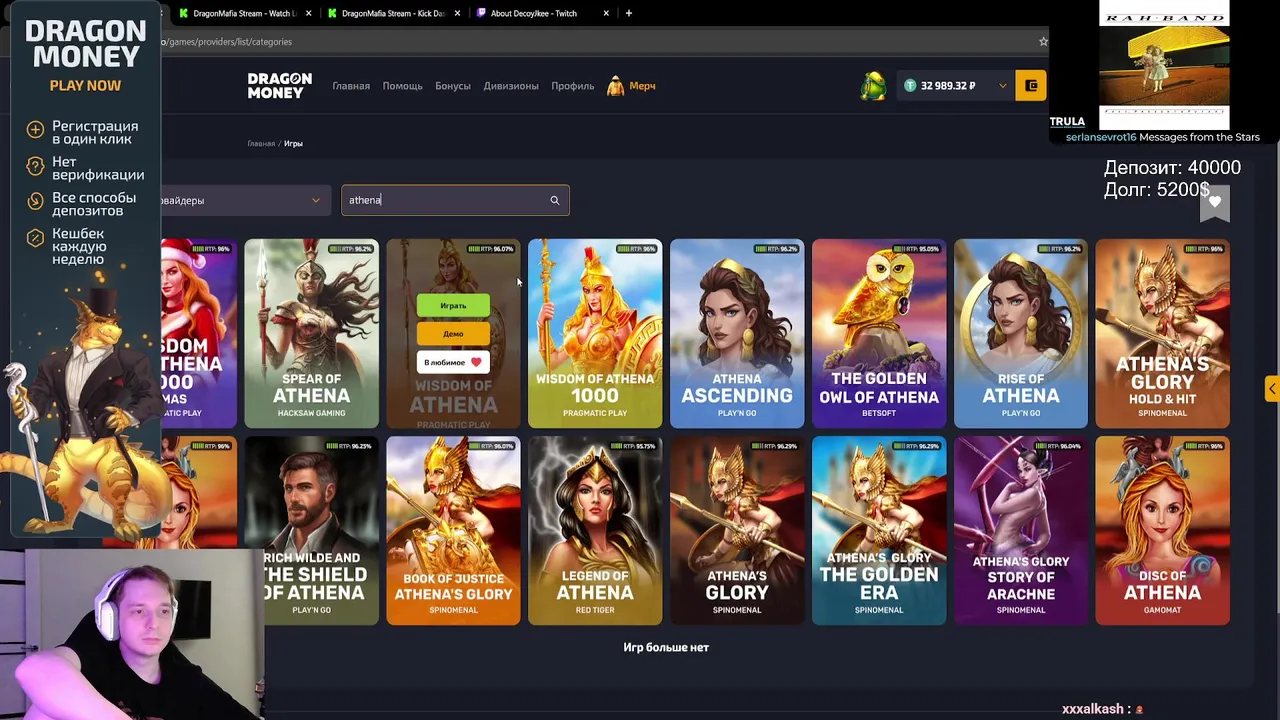Open Legend of Athena game card
This screenshot has height=720, width=1280.
(595, 531)
